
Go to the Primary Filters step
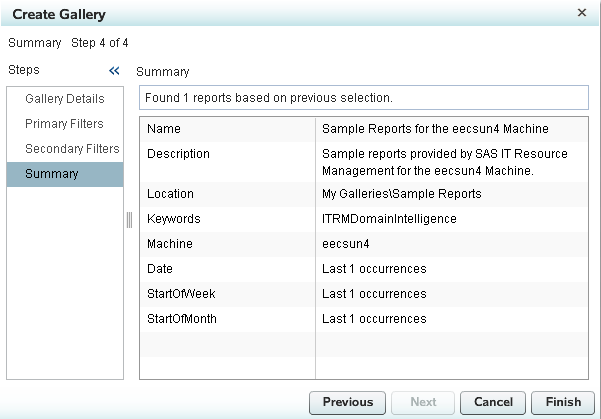pyautogui.click(x=64, y=124)
